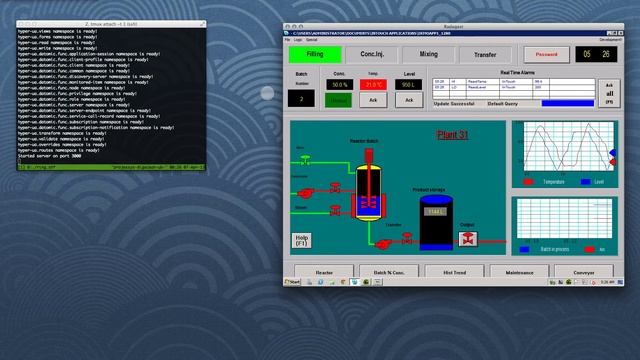Click the red pointer on trend chart edge
Viewport: 640px width, 360px height.
click(x=613, y=162)
